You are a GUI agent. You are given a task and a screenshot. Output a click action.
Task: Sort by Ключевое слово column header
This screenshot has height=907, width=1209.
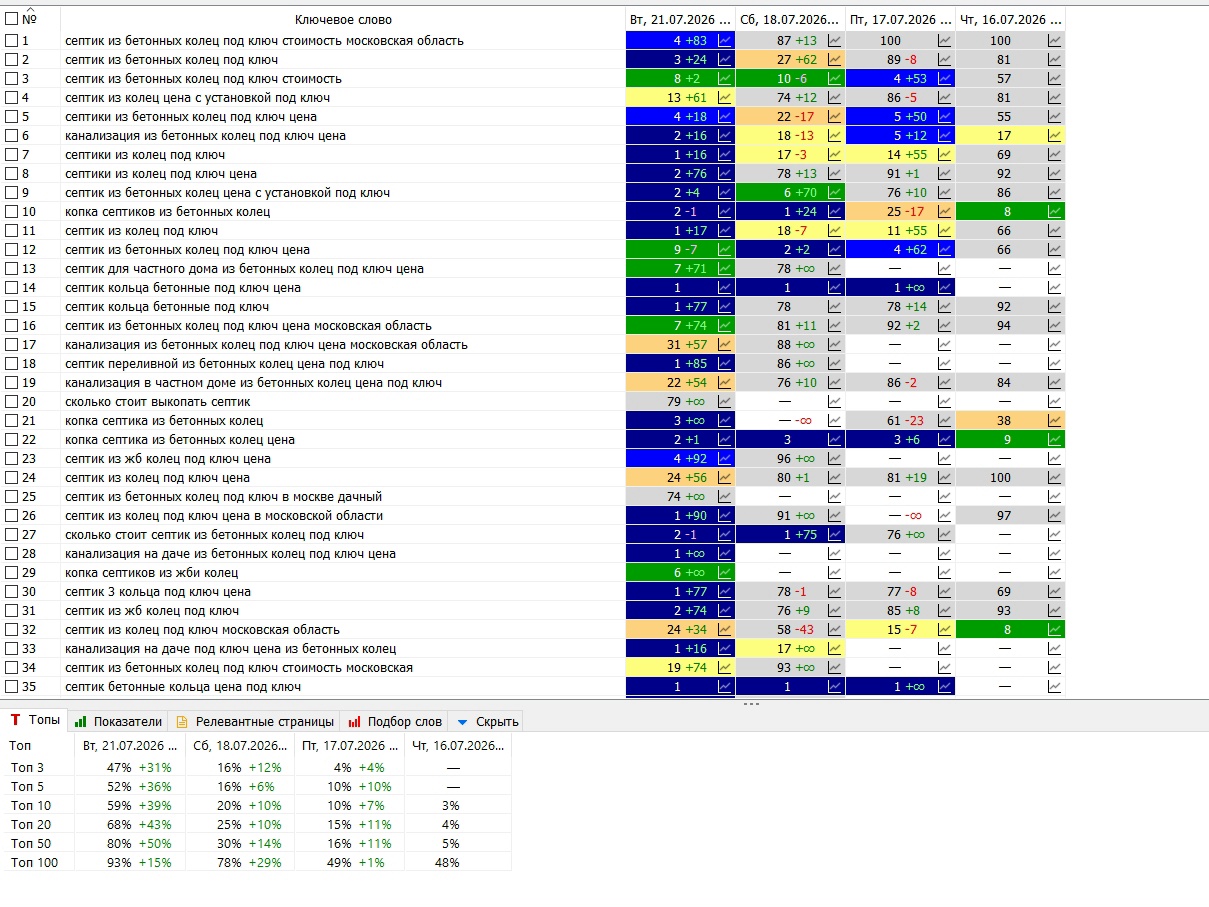[343, 19]
